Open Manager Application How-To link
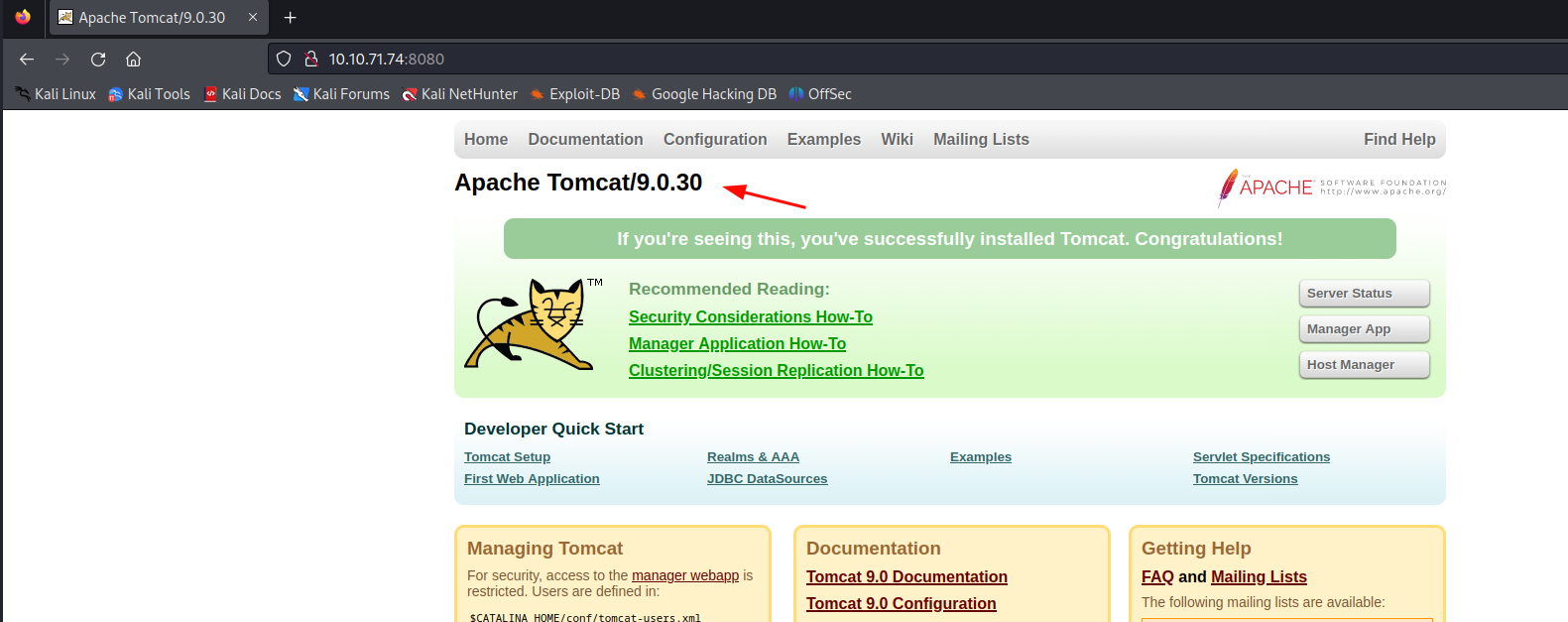This screenshot has height=622, width=1568. [737, 344]
